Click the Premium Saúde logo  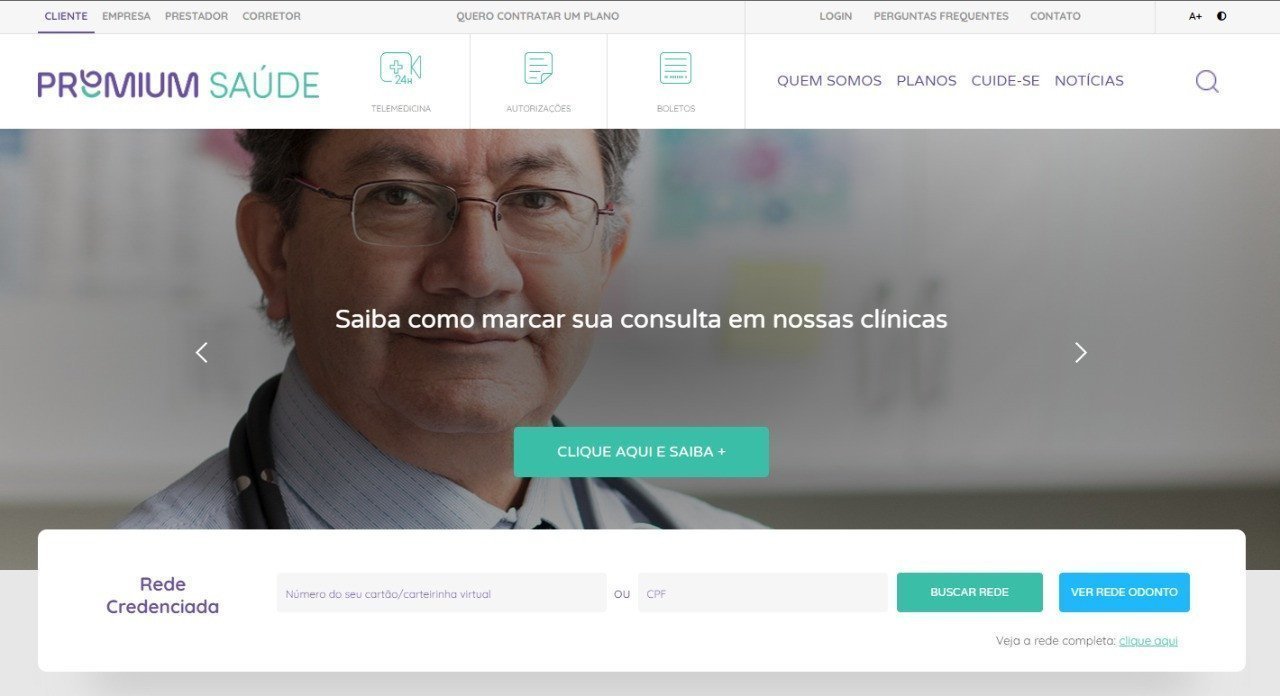(178, 84)
